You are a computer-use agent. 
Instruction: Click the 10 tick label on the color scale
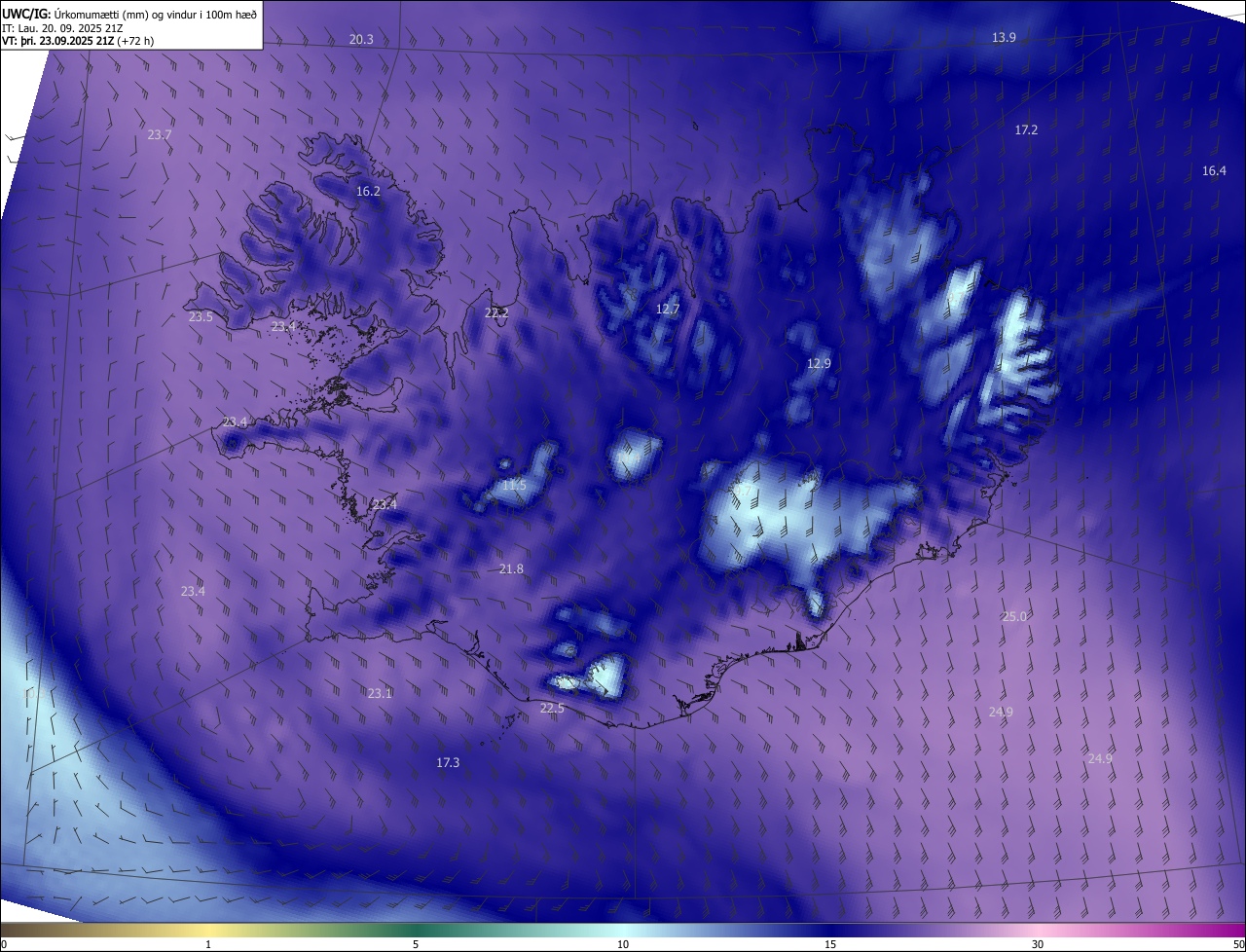tap(623, 945)
